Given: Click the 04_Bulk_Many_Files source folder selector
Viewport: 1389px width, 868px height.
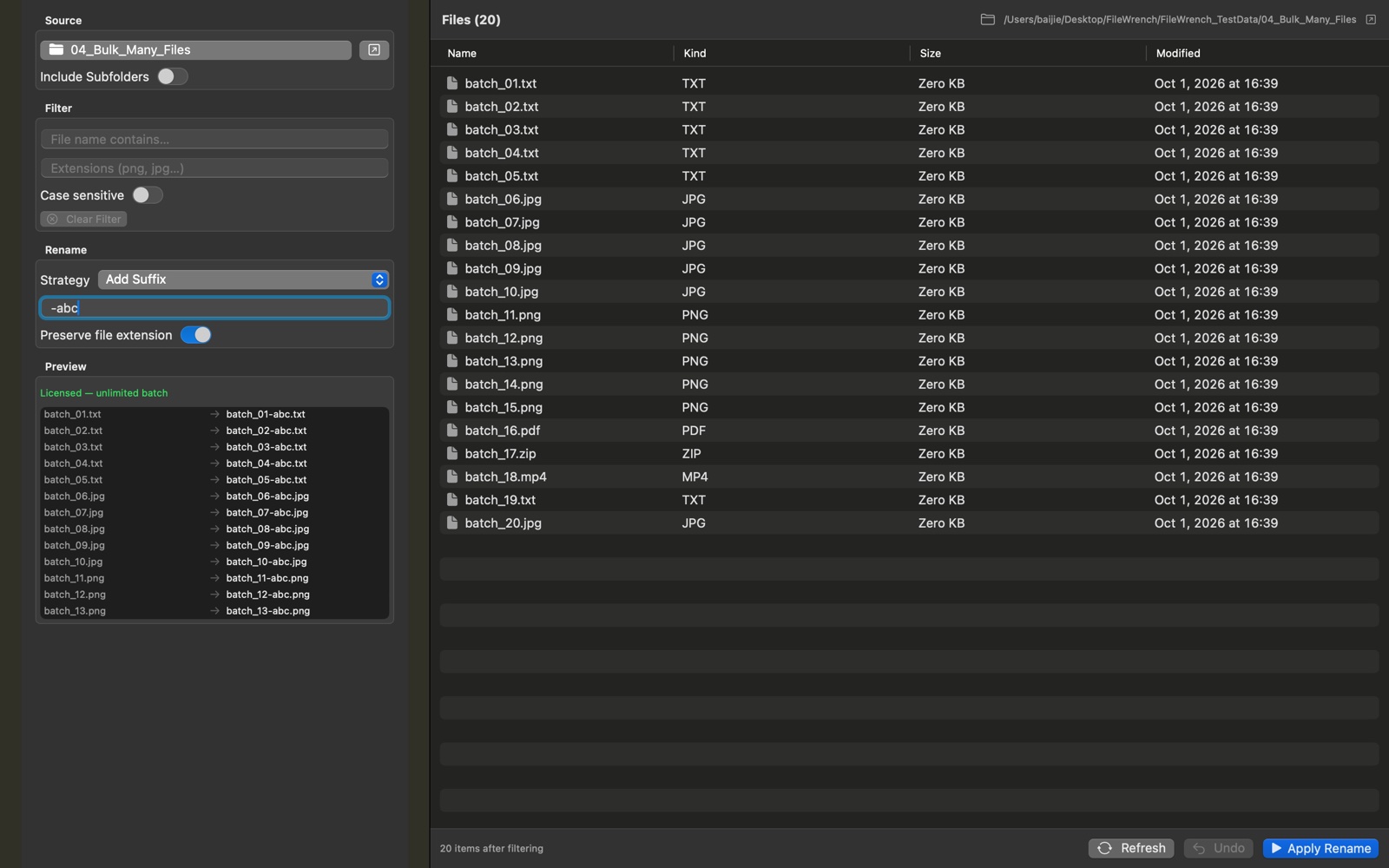Looking at the screenshot, I should click(x=195, y=50).
